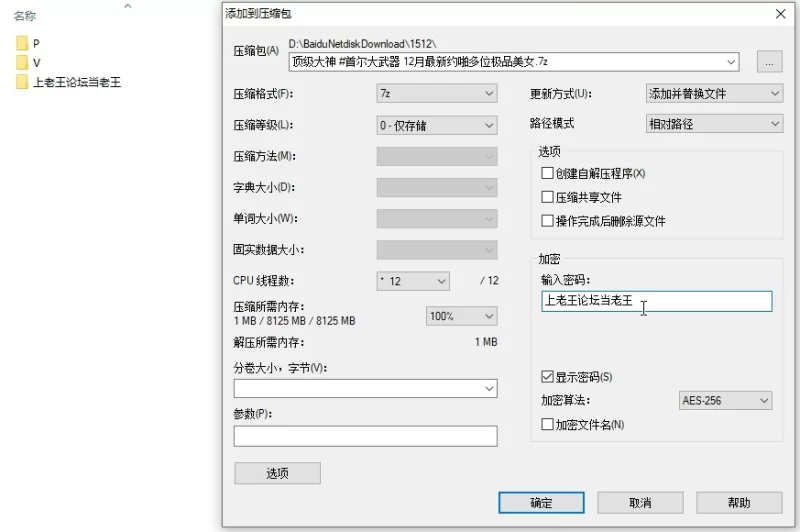Click the 上老王论坛当老王 folder name
Image resolution: width=800 pixels, height=532 pixels.
(x=77, y=82)
